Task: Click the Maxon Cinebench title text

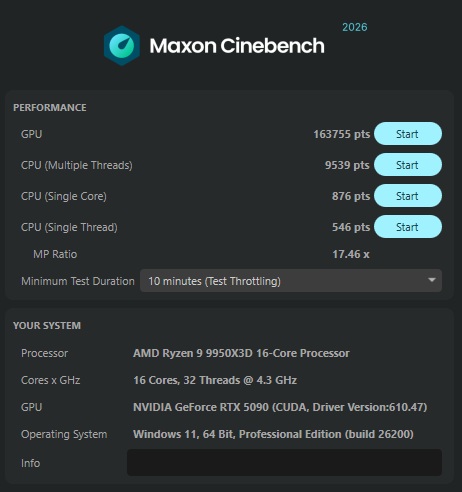Action: [x=237, y=46]
